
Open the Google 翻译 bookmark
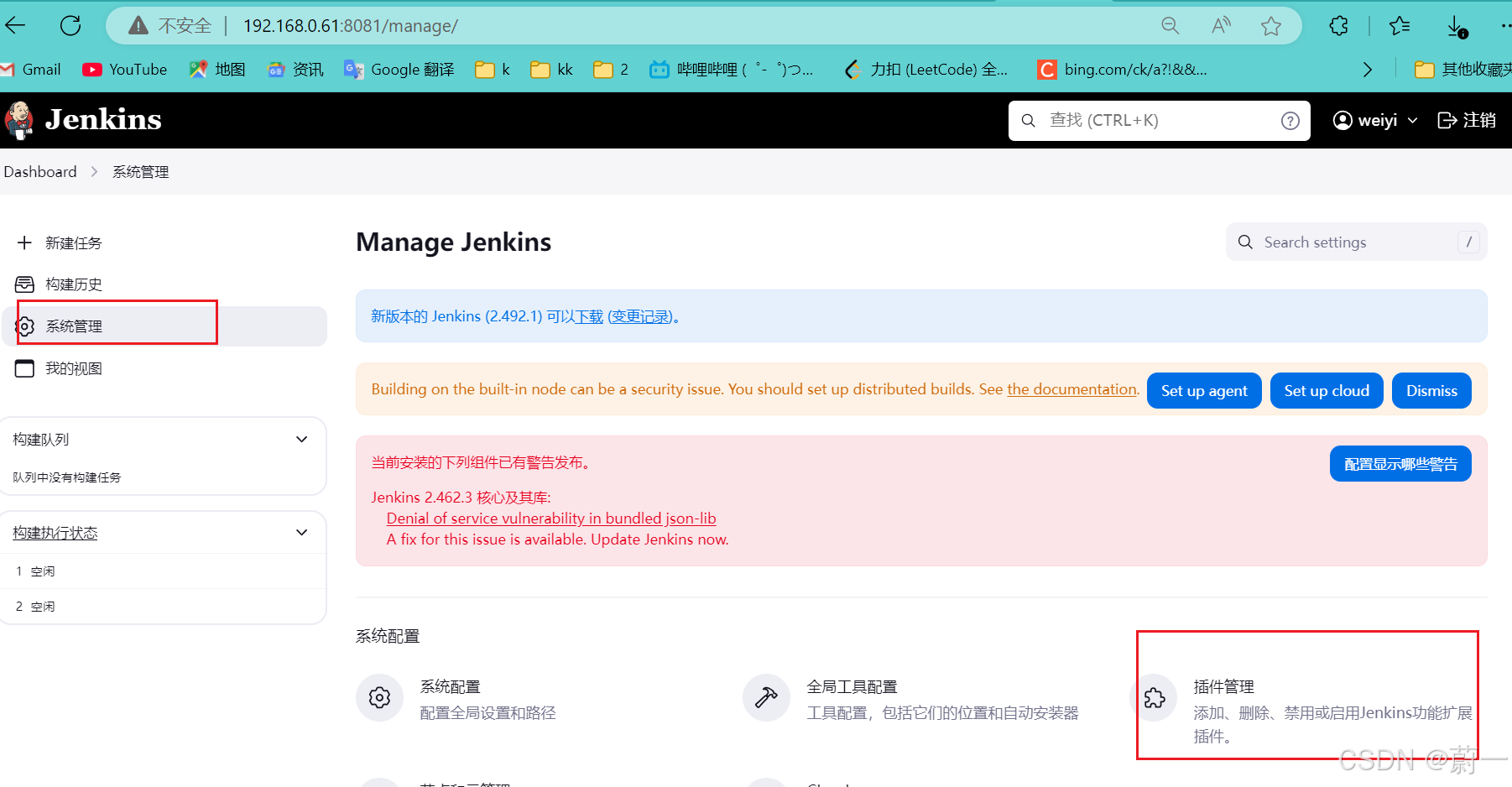coord(399,70)
